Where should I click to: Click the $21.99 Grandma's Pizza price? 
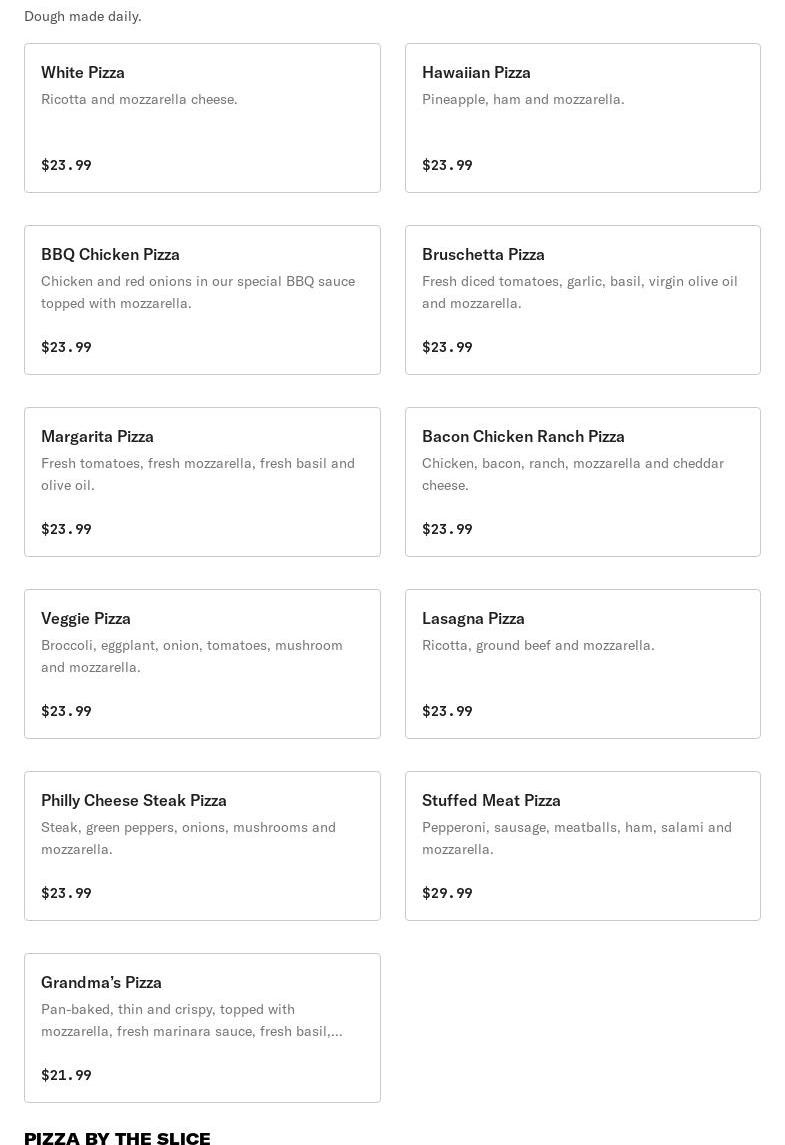66,1075
